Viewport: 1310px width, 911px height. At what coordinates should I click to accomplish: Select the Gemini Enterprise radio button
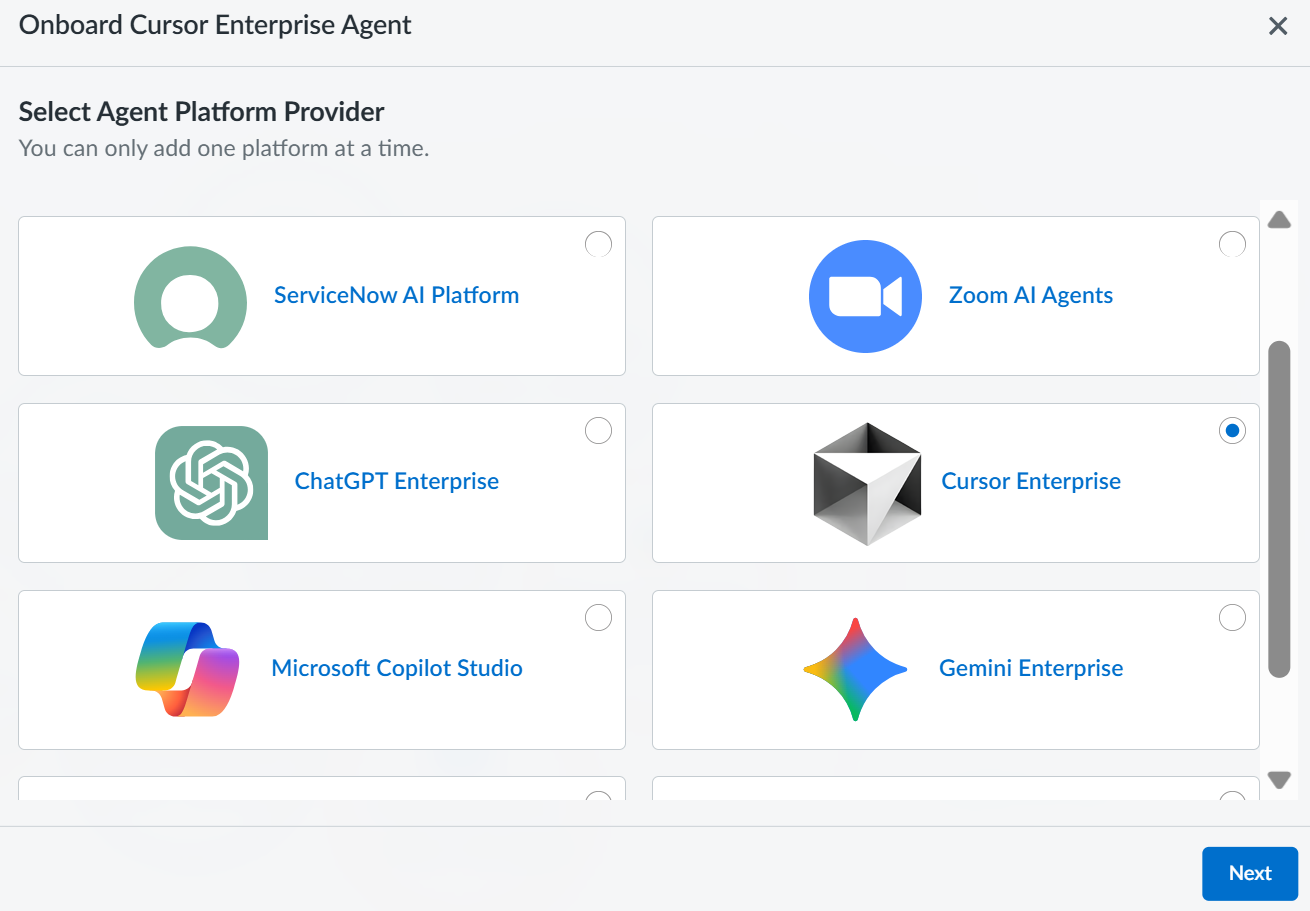tap(1232, 618)
